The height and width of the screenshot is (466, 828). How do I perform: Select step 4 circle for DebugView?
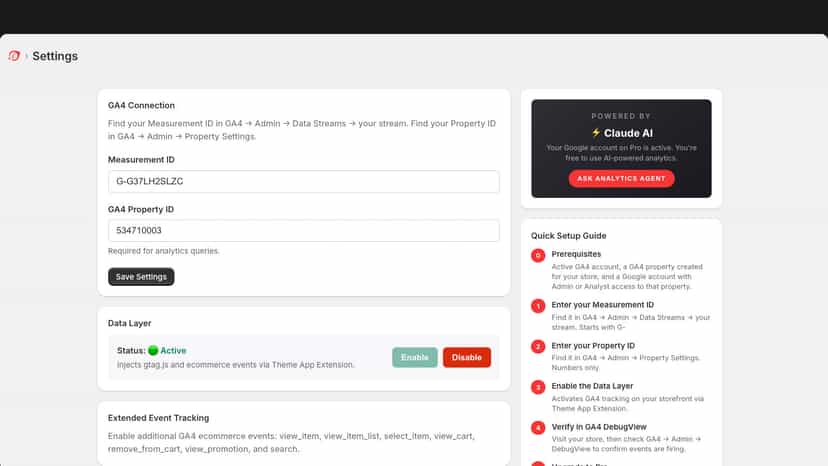(x=538, y=427)
